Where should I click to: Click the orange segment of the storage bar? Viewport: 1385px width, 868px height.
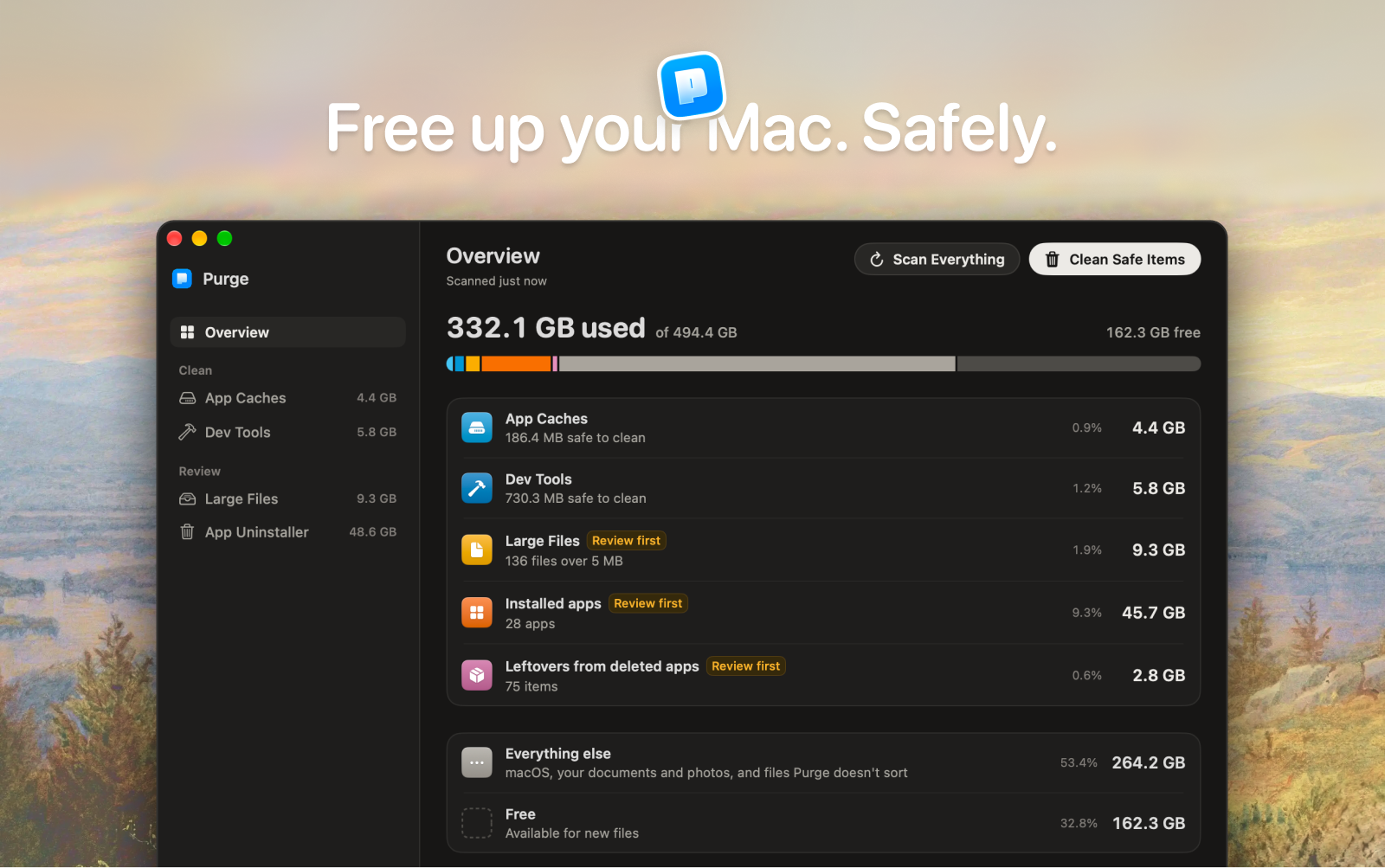(516, 363)
